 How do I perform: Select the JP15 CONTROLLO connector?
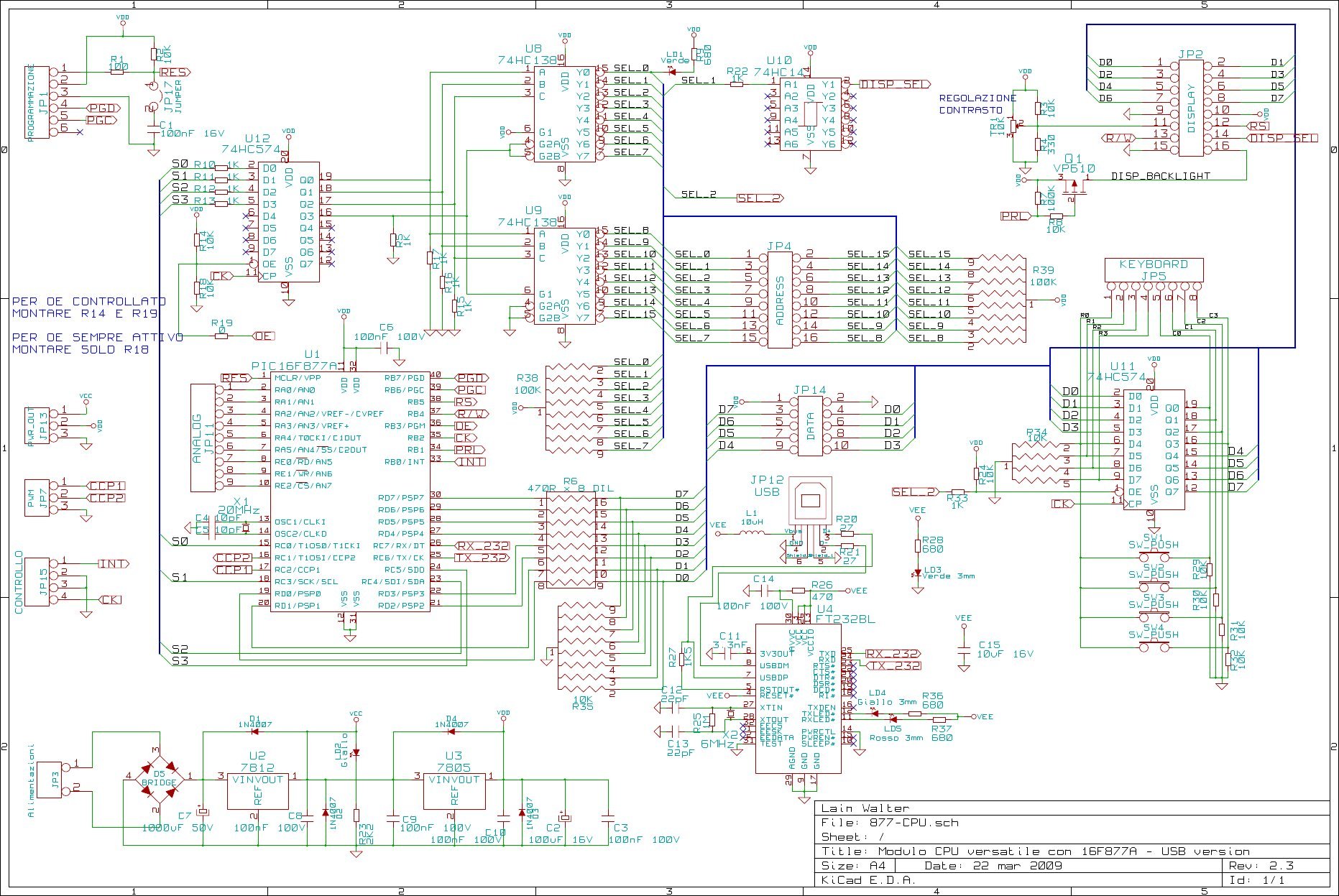coord(37,581)
